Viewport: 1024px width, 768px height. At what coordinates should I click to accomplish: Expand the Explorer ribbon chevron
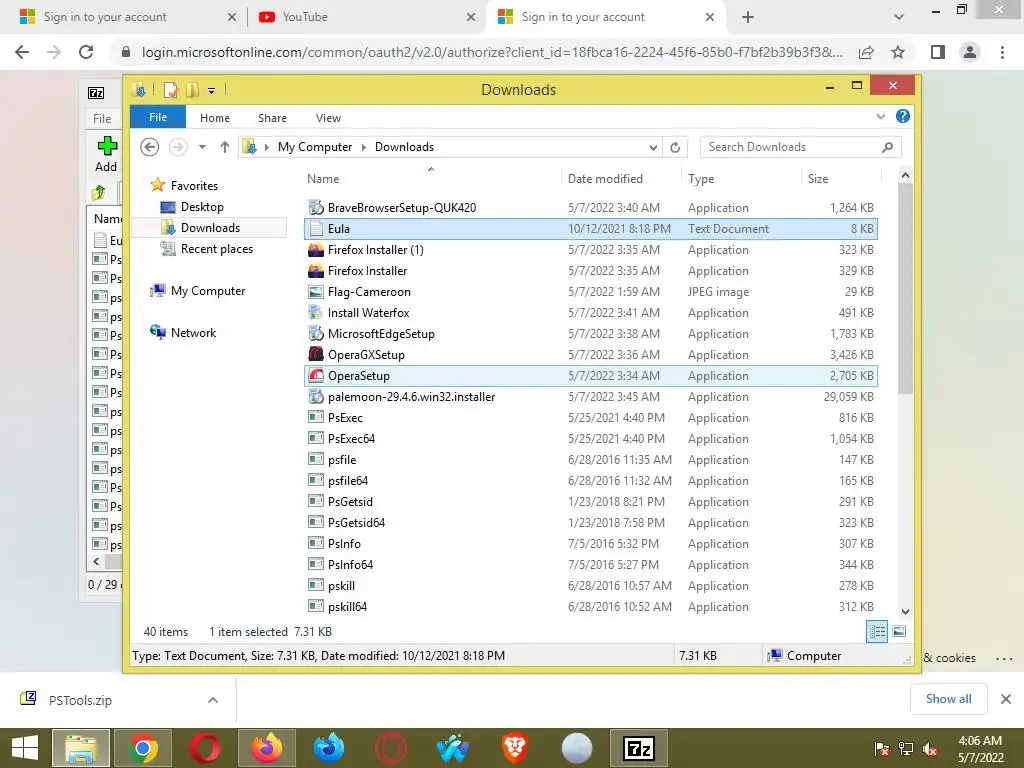[880, 116]
